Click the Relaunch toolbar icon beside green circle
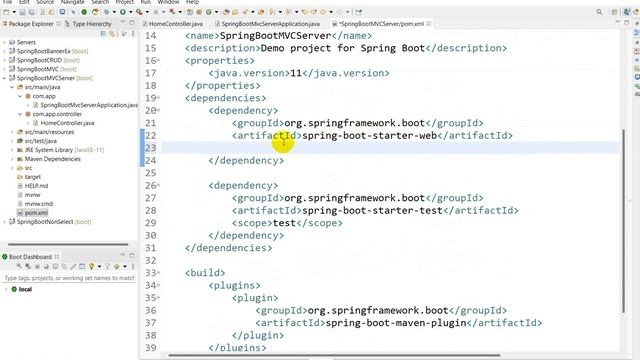Viewport: 640px width, 360px height. 95,12
